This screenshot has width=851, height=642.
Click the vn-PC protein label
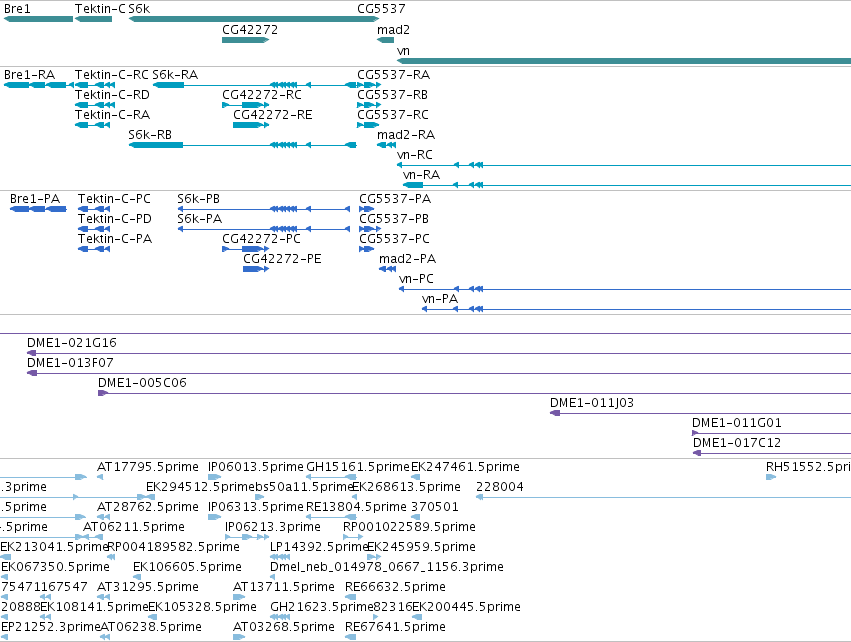(x=416, y=279)
